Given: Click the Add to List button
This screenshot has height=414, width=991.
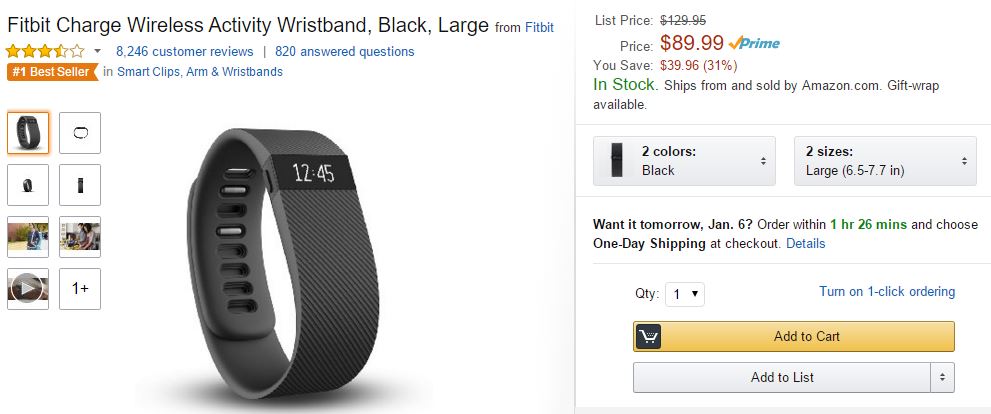Looking at the screenshot, I should point(782,377).
